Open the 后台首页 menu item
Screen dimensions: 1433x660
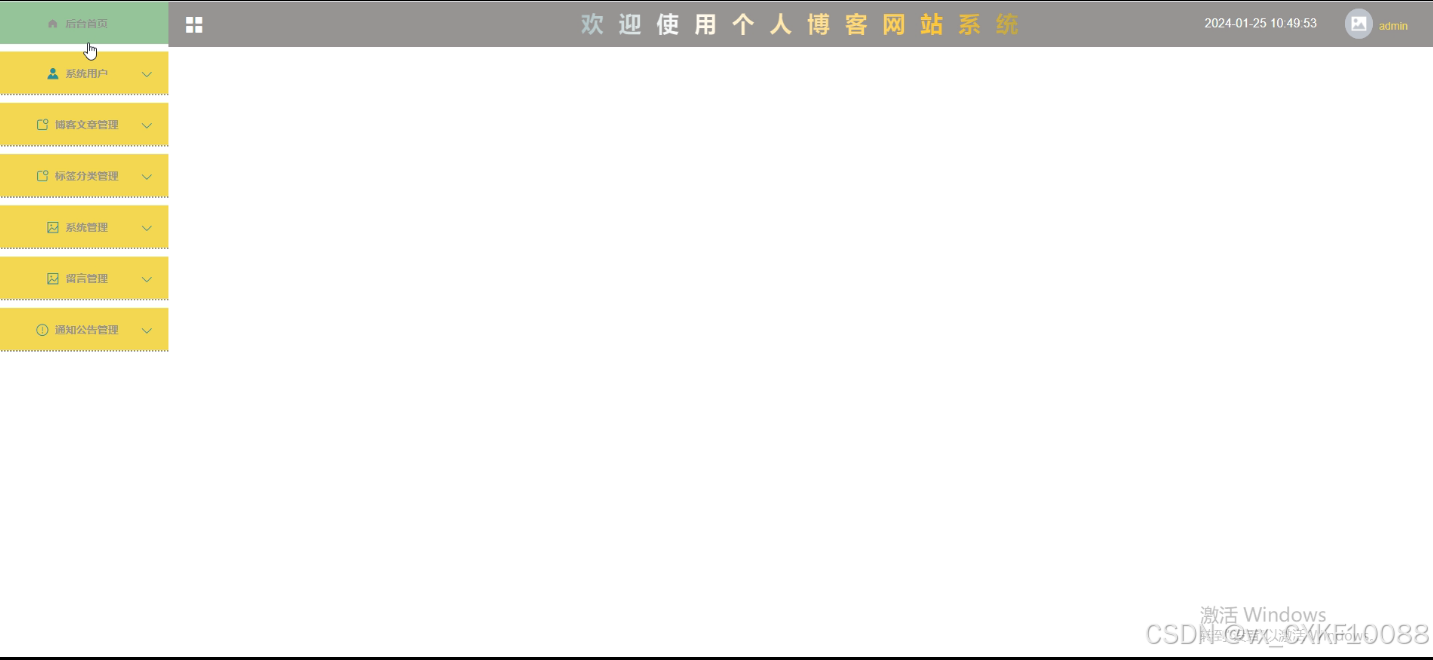pyautogui.click(x=84, y=23)
